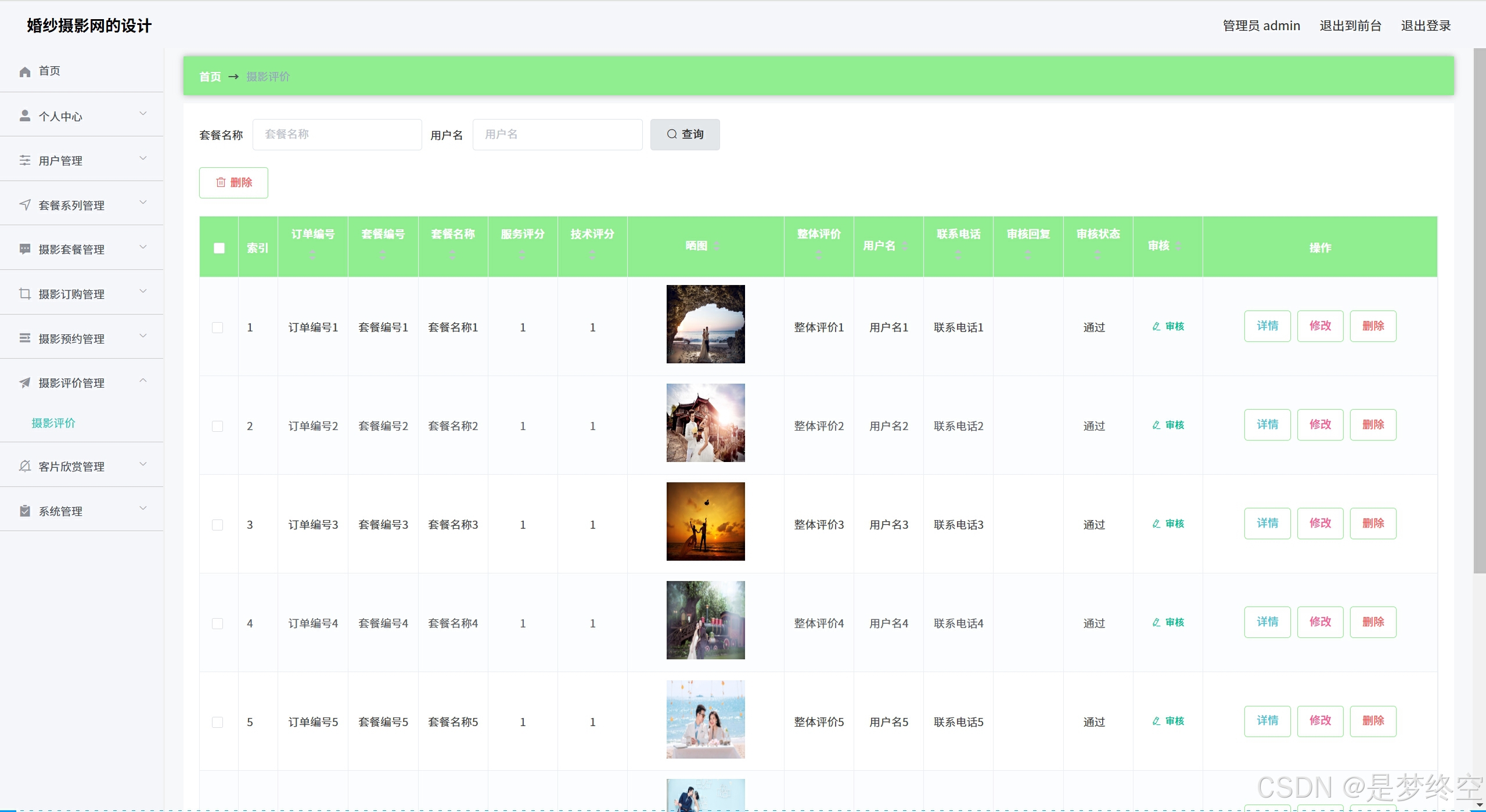The width and height of the screenshot is (1486, 812).
Task: Open the 摄影评价 submenu item
Action: [x=53, y=423]
